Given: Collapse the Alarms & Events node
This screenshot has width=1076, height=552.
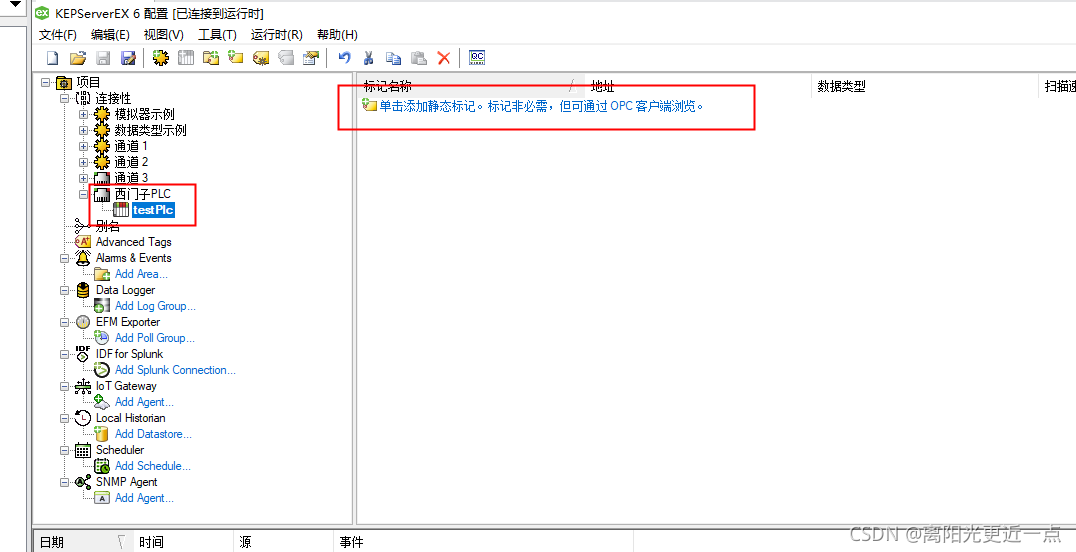Looking at the screenshot, I should point(65,258).
